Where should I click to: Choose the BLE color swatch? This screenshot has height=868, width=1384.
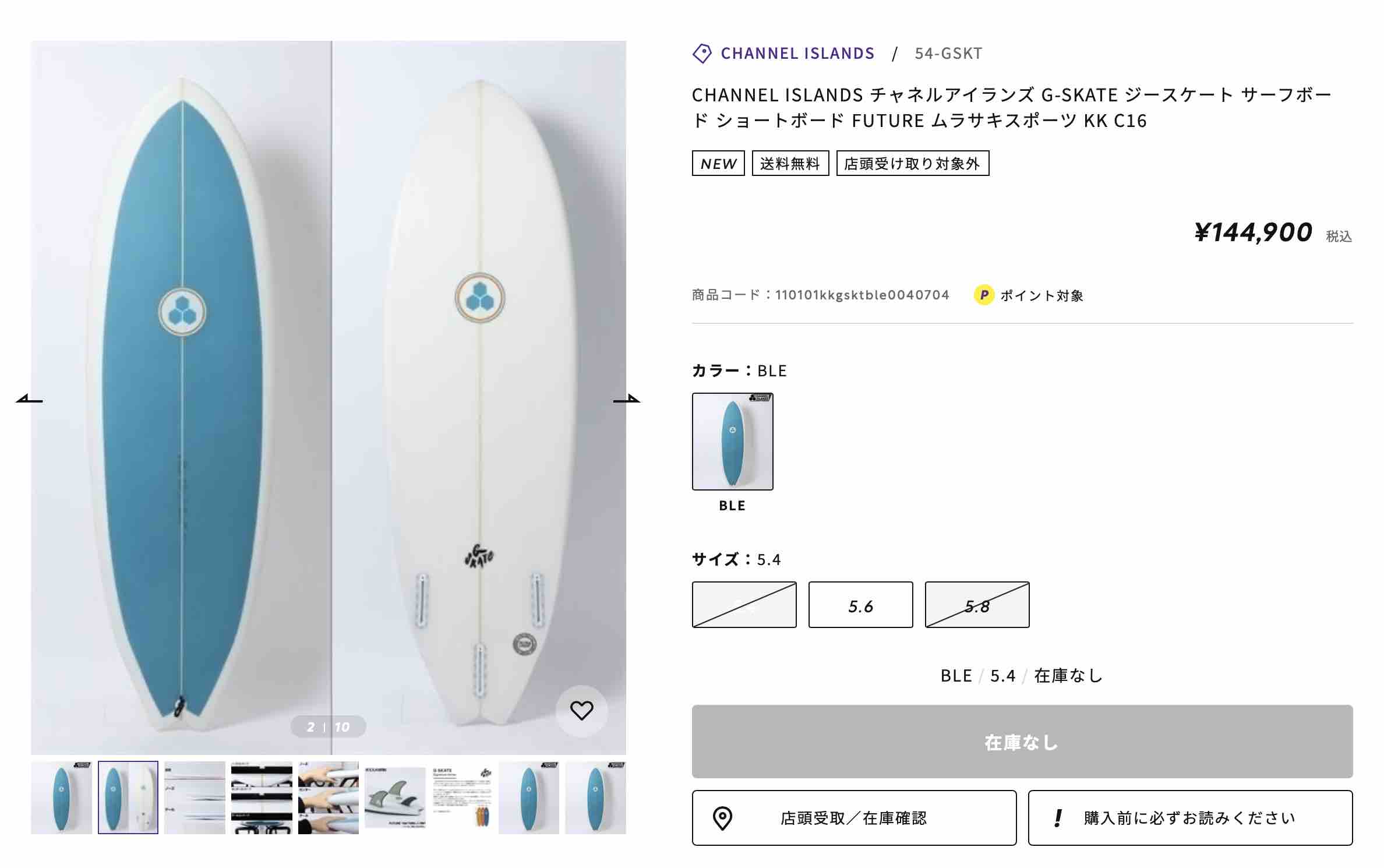point(732,442)
